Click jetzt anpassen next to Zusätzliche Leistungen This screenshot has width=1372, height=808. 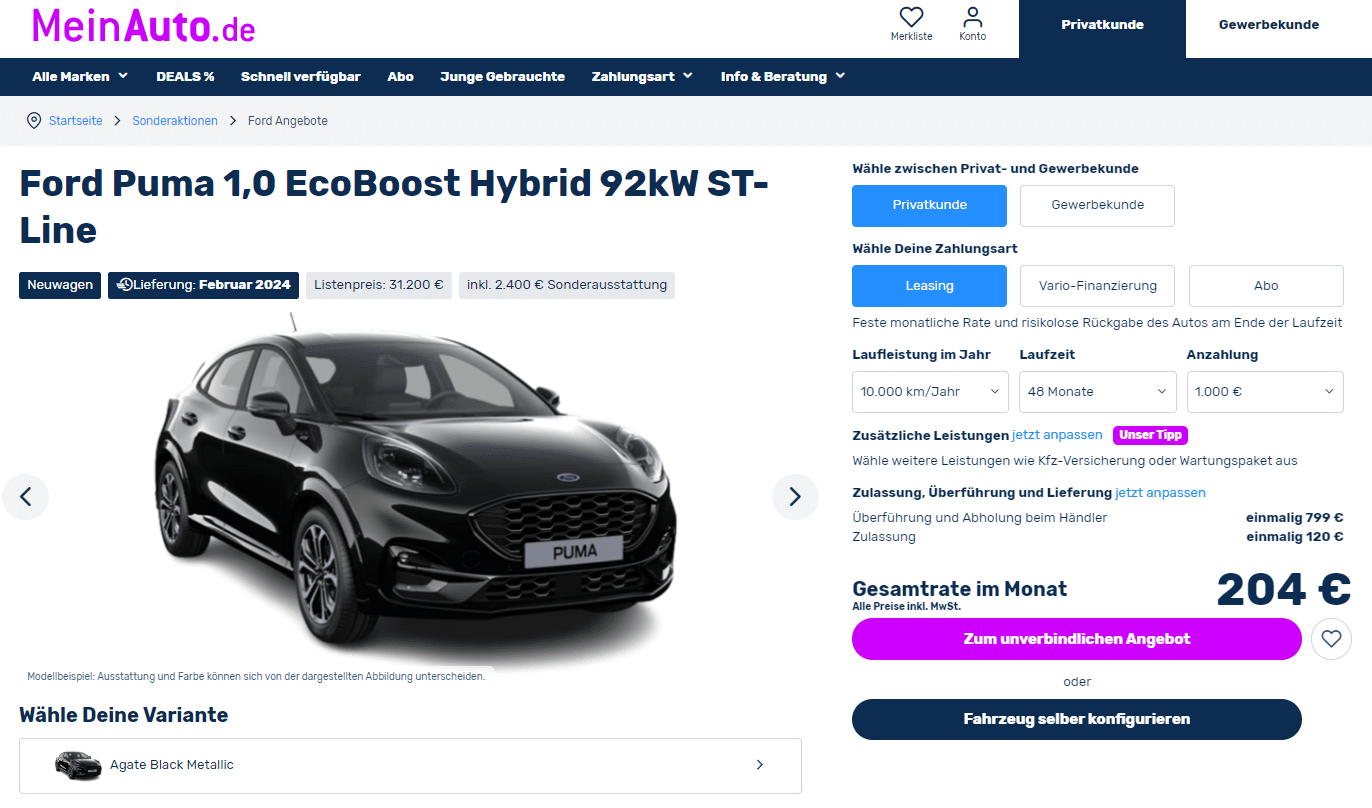1057,435
